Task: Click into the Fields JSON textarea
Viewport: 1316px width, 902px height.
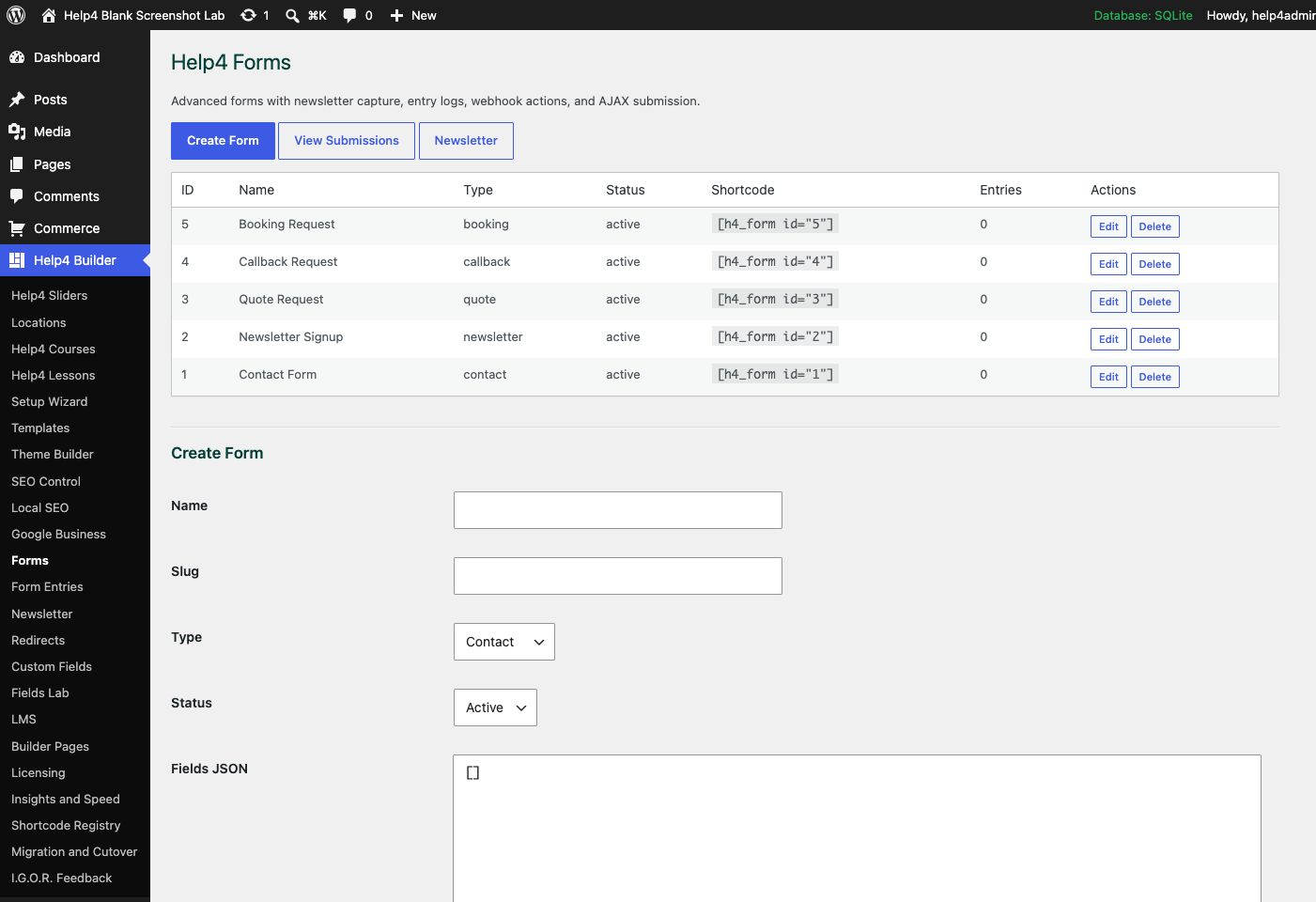Action: (857, 828)
